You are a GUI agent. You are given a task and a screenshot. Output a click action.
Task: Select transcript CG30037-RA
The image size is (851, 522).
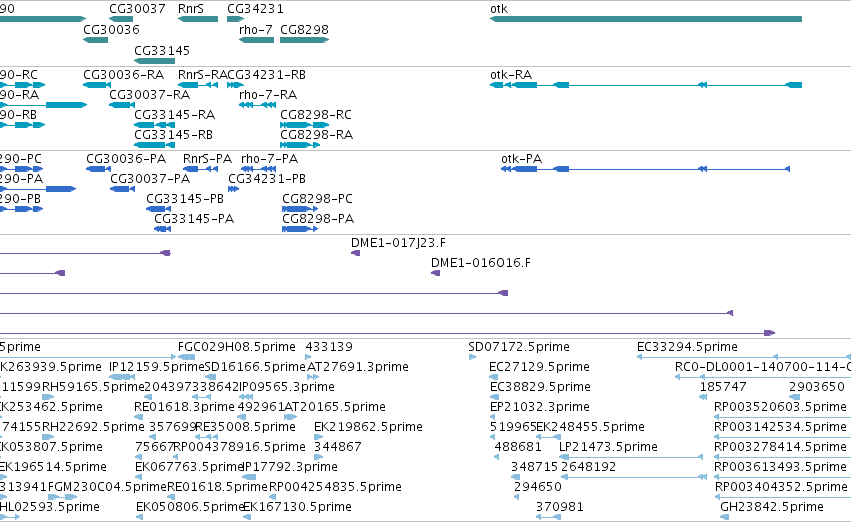tap(149, 94)
